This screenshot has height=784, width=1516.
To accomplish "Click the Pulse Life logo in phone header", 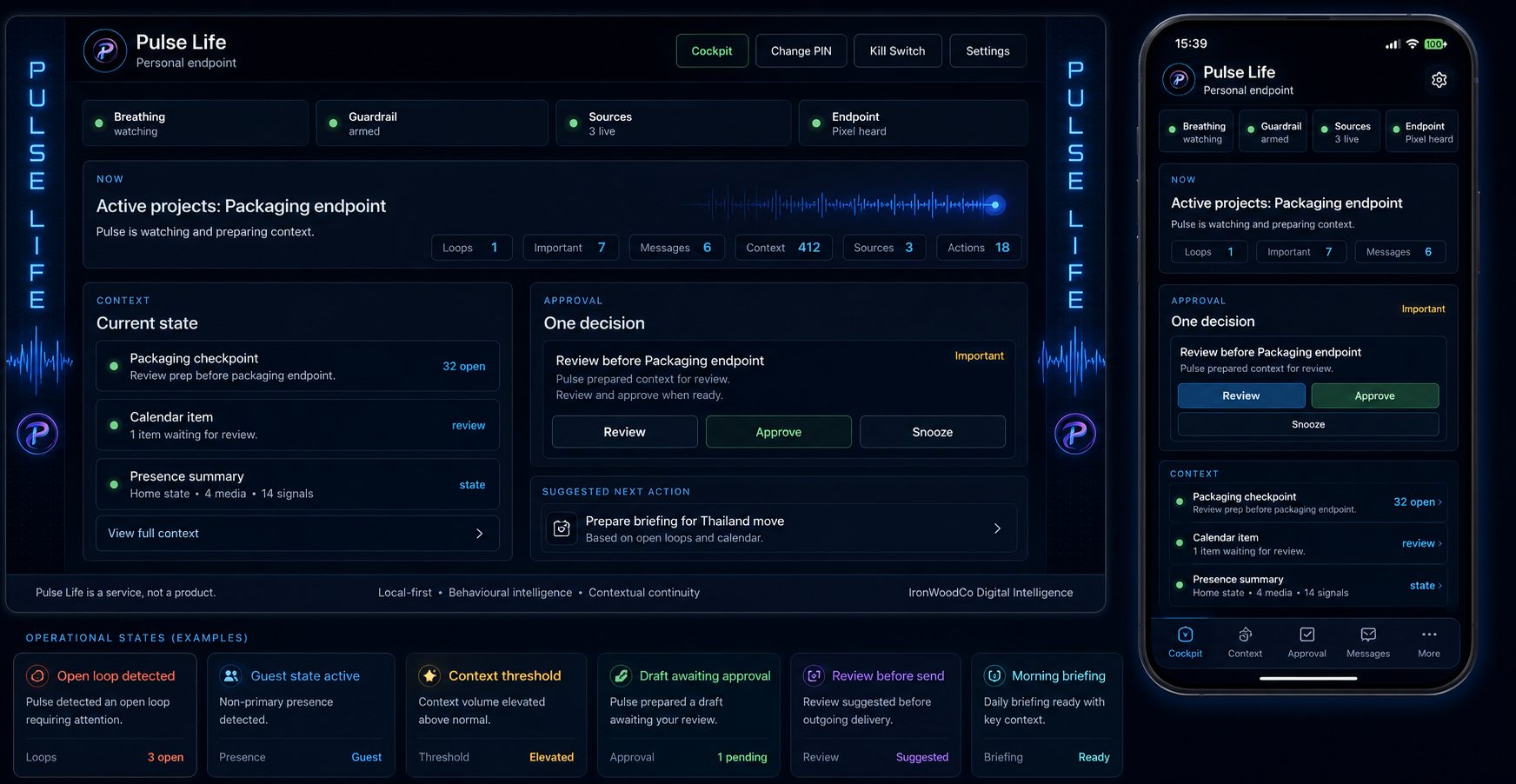I will point(1179,80).
